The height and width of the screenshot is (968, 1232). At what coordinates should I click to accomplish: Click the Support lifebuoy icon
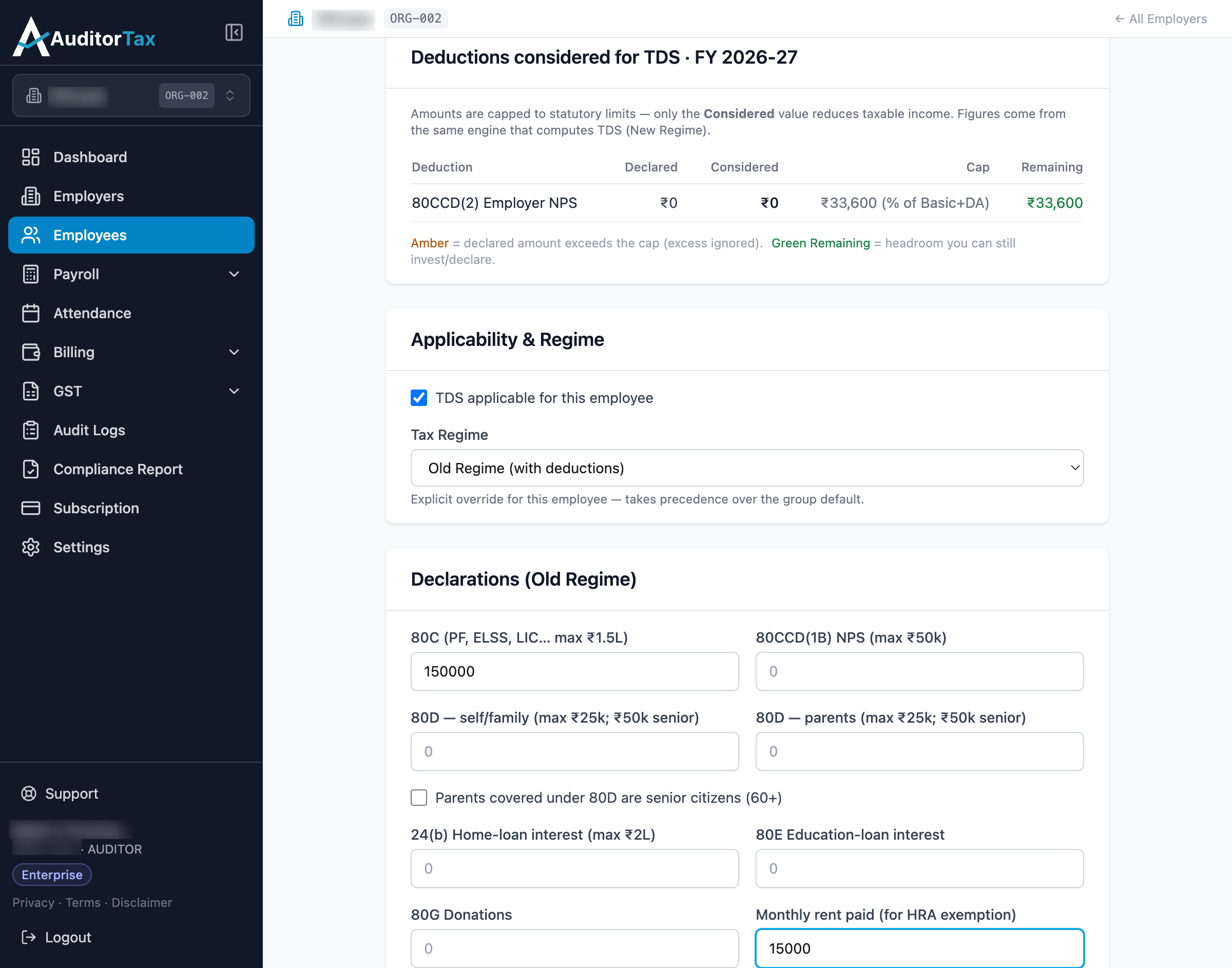[x=29, y=793]
